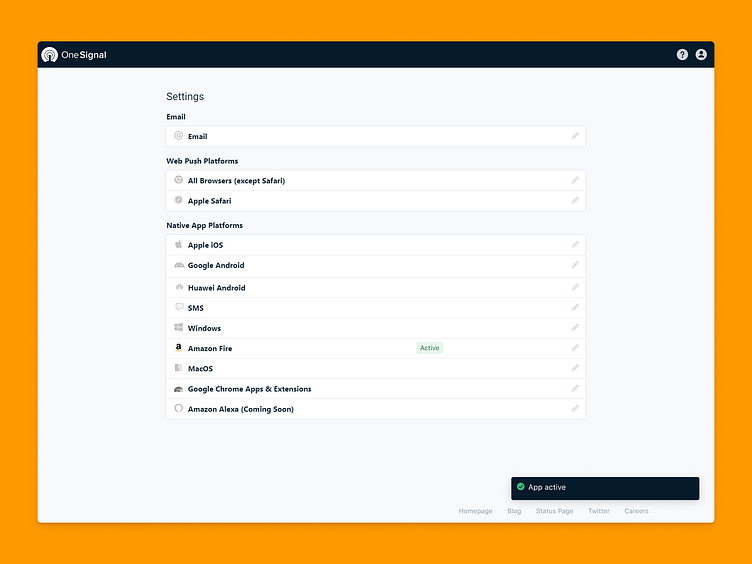
Task: Open the Careers footer link
Action: point(636,511)
